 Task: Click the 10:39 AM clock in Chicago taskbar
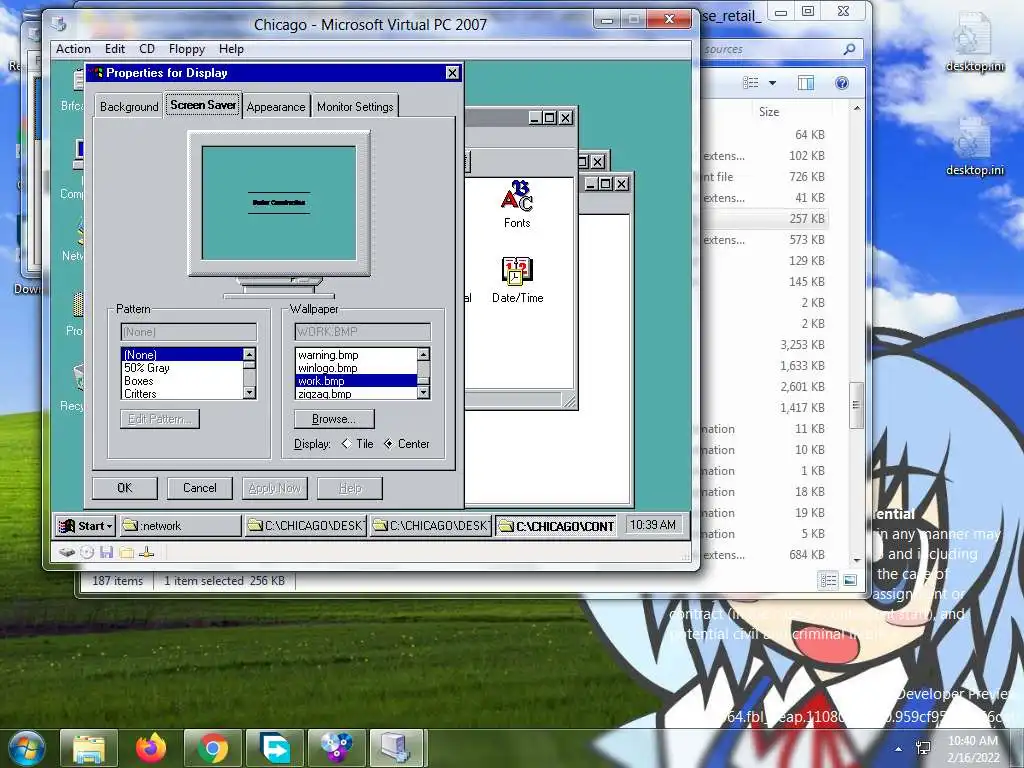pyautogui.click(x=653, y=525)
